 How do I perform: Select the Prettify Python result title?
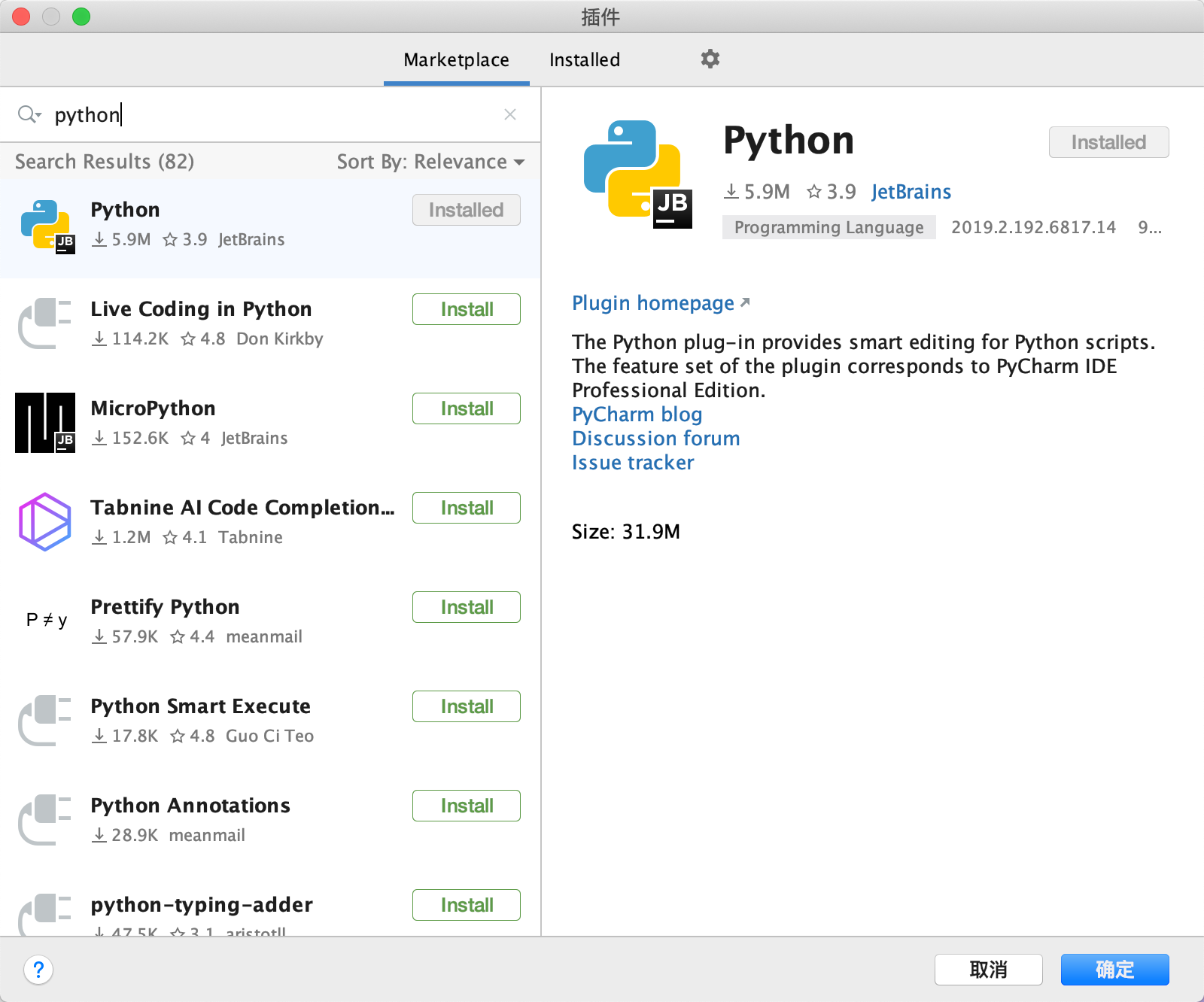pyautogui.click(x=165, y=607)
